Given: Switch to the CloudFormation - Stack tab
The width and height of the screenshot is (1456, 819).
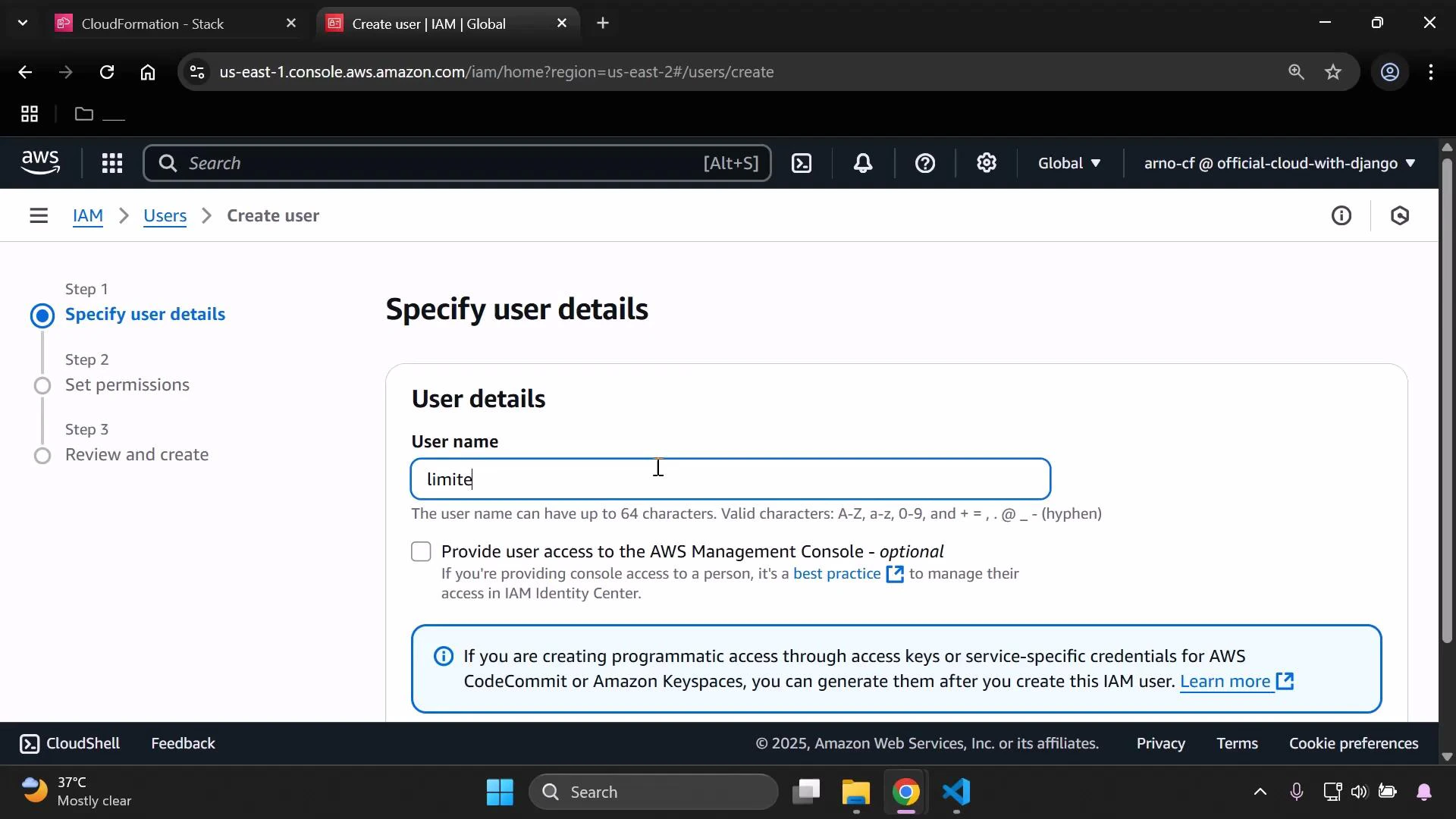Looking at the screenshot, I should pos(152,24).
